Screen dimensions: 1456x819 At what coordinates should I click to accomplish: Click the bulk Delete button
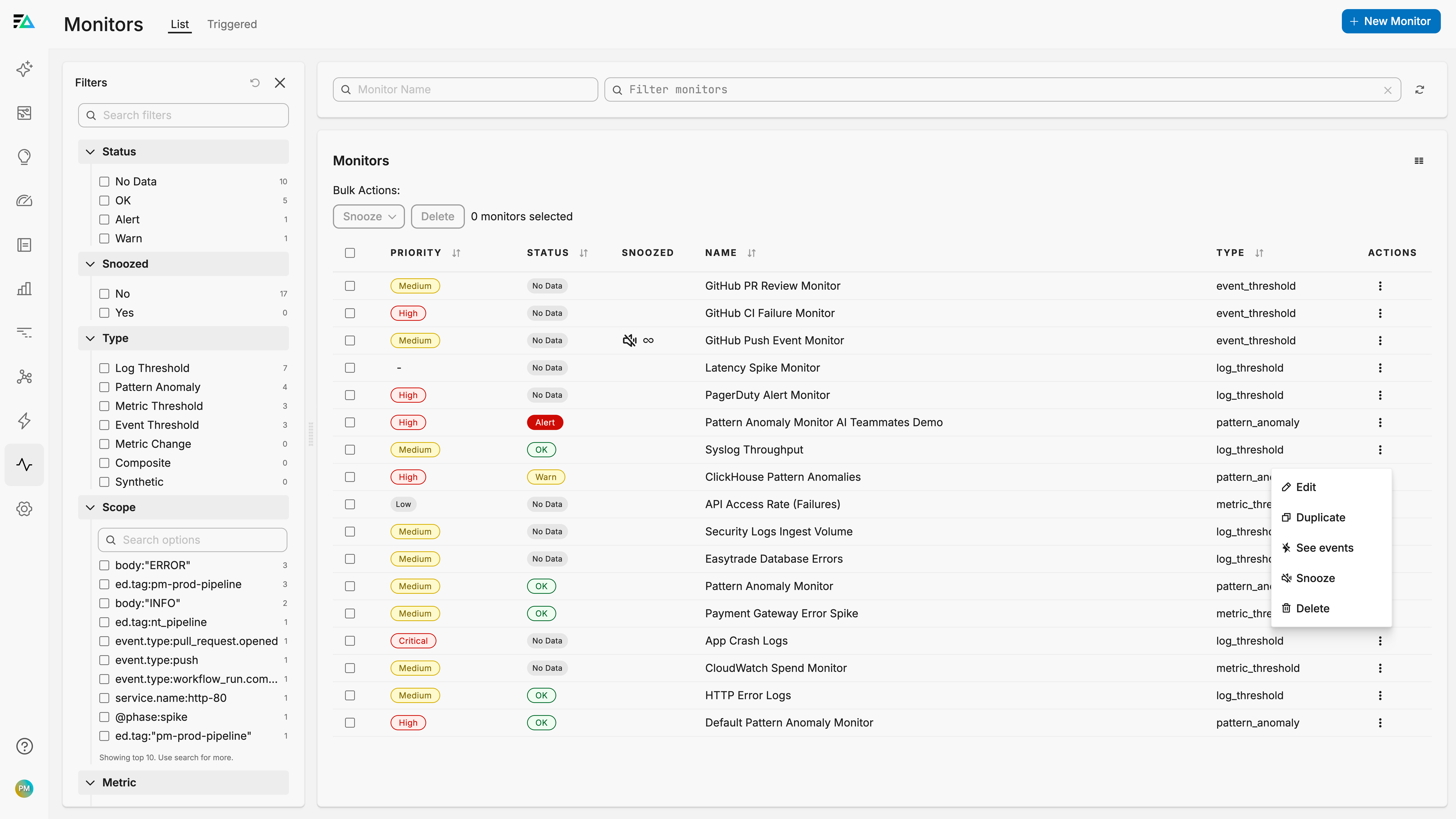438,217
